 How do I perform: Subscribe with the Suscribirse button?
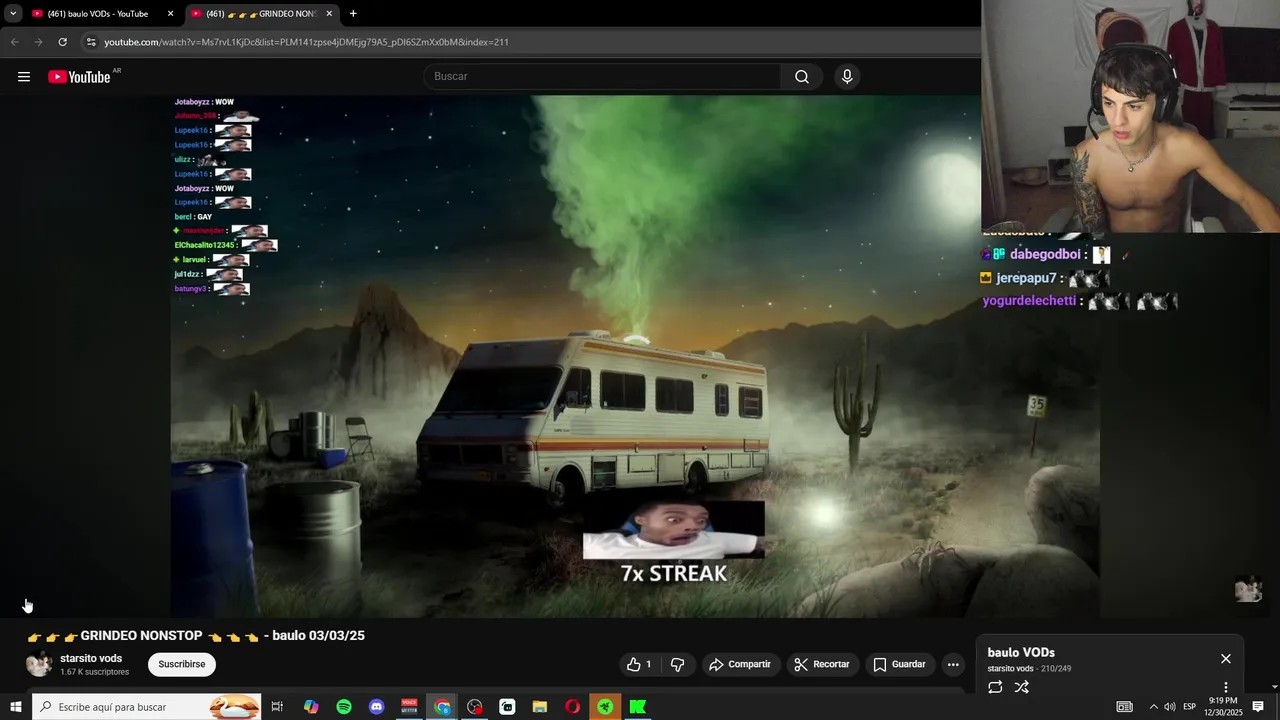182,664
